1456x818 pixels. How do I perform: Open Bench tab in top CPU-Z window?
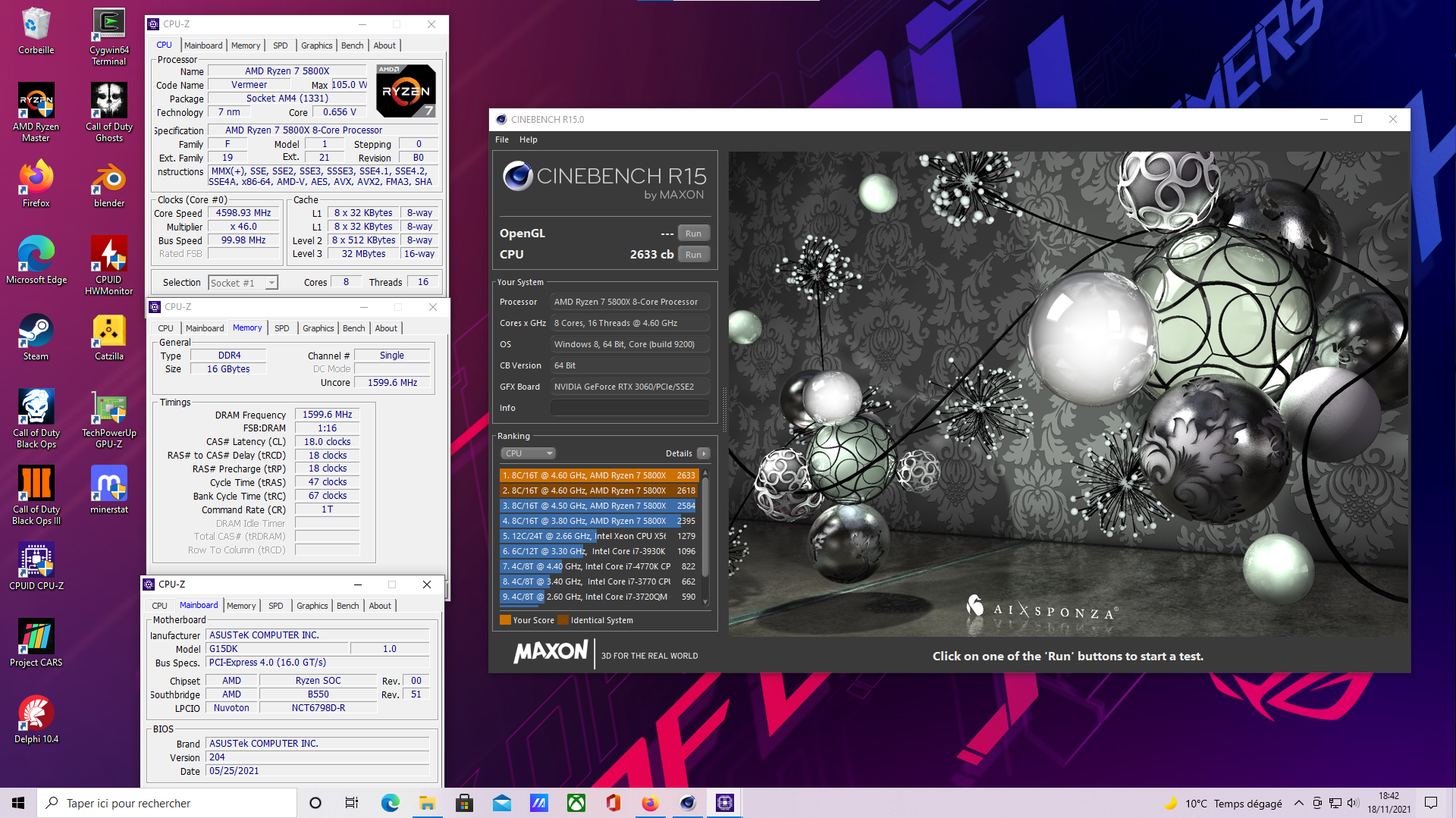[x=353, y=45]
